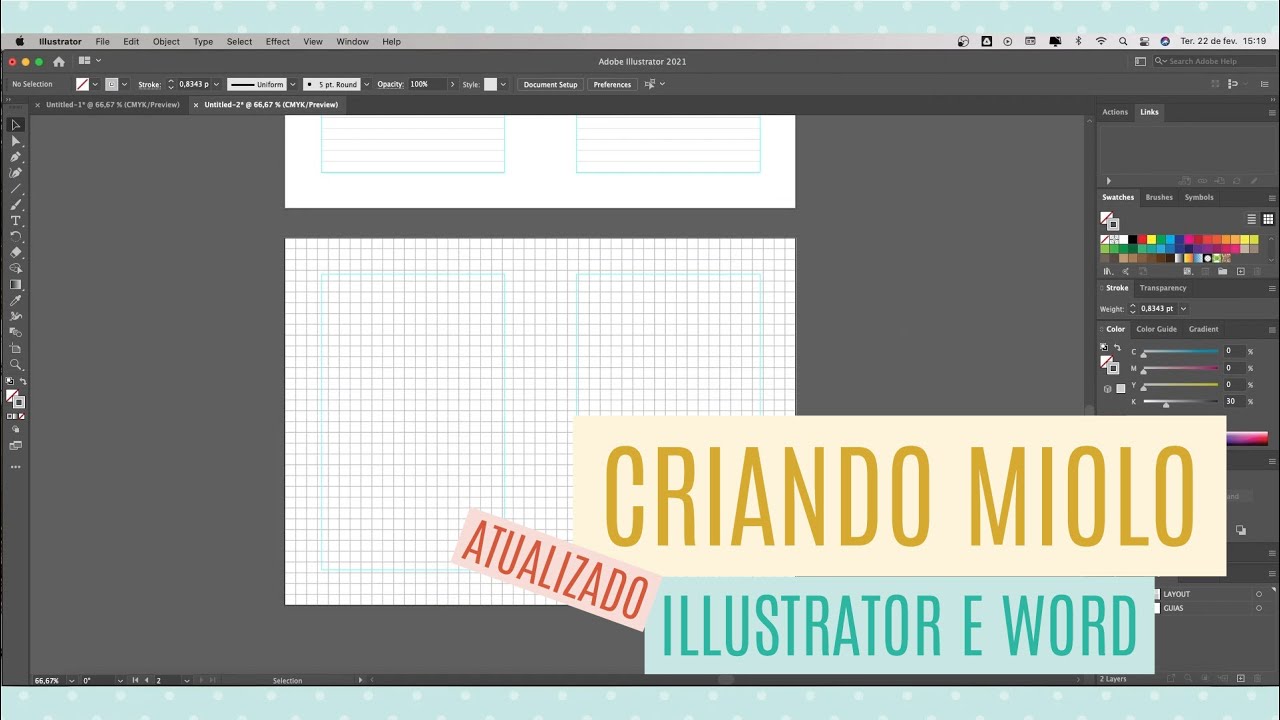Switch to the Transparency tab
The width and height of the screenshot is (1280, 720).
[x=1163, y=288]
